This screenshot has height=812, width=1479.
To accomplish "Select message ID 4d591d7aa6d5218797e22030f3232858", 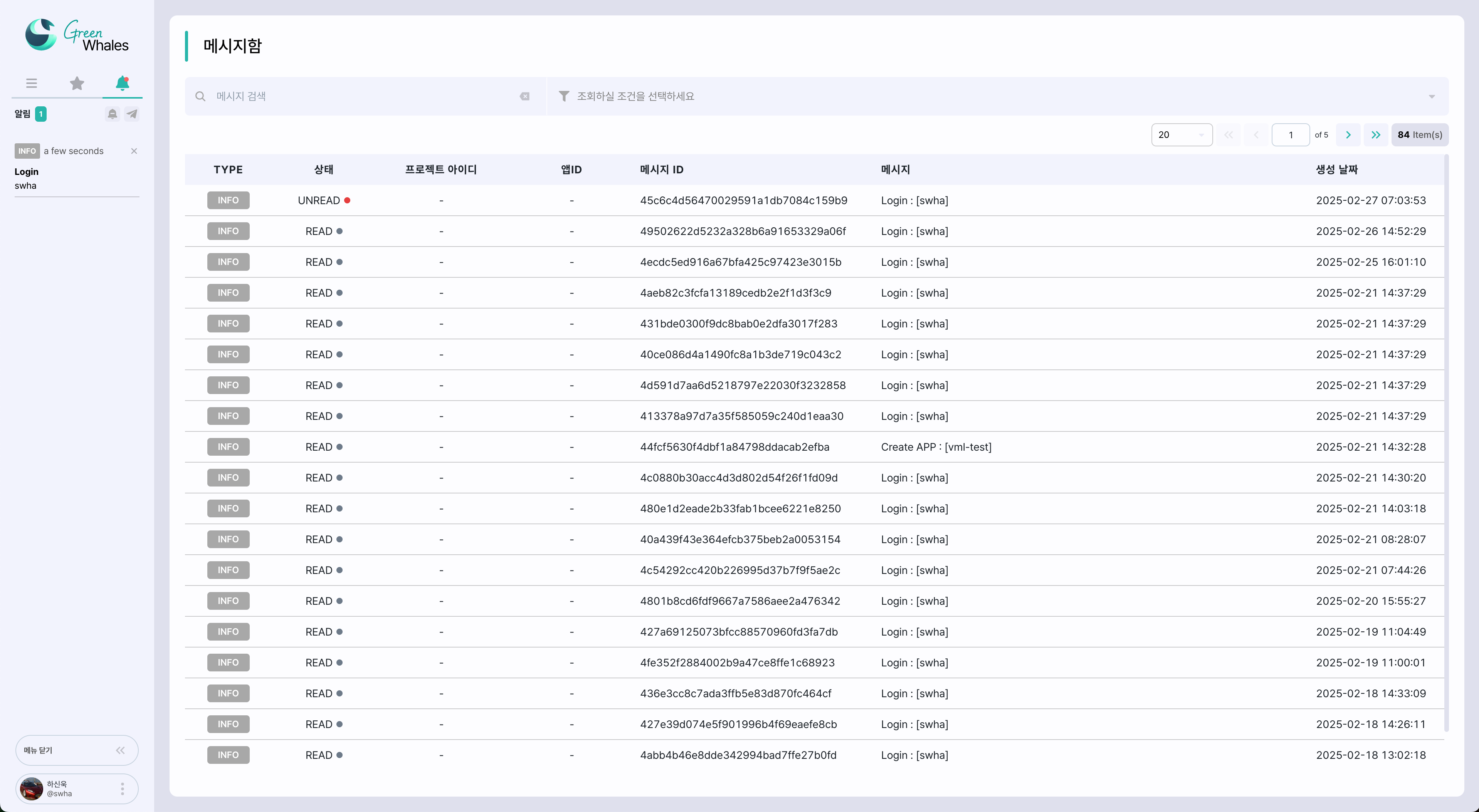I will click(x=743, y=385).
